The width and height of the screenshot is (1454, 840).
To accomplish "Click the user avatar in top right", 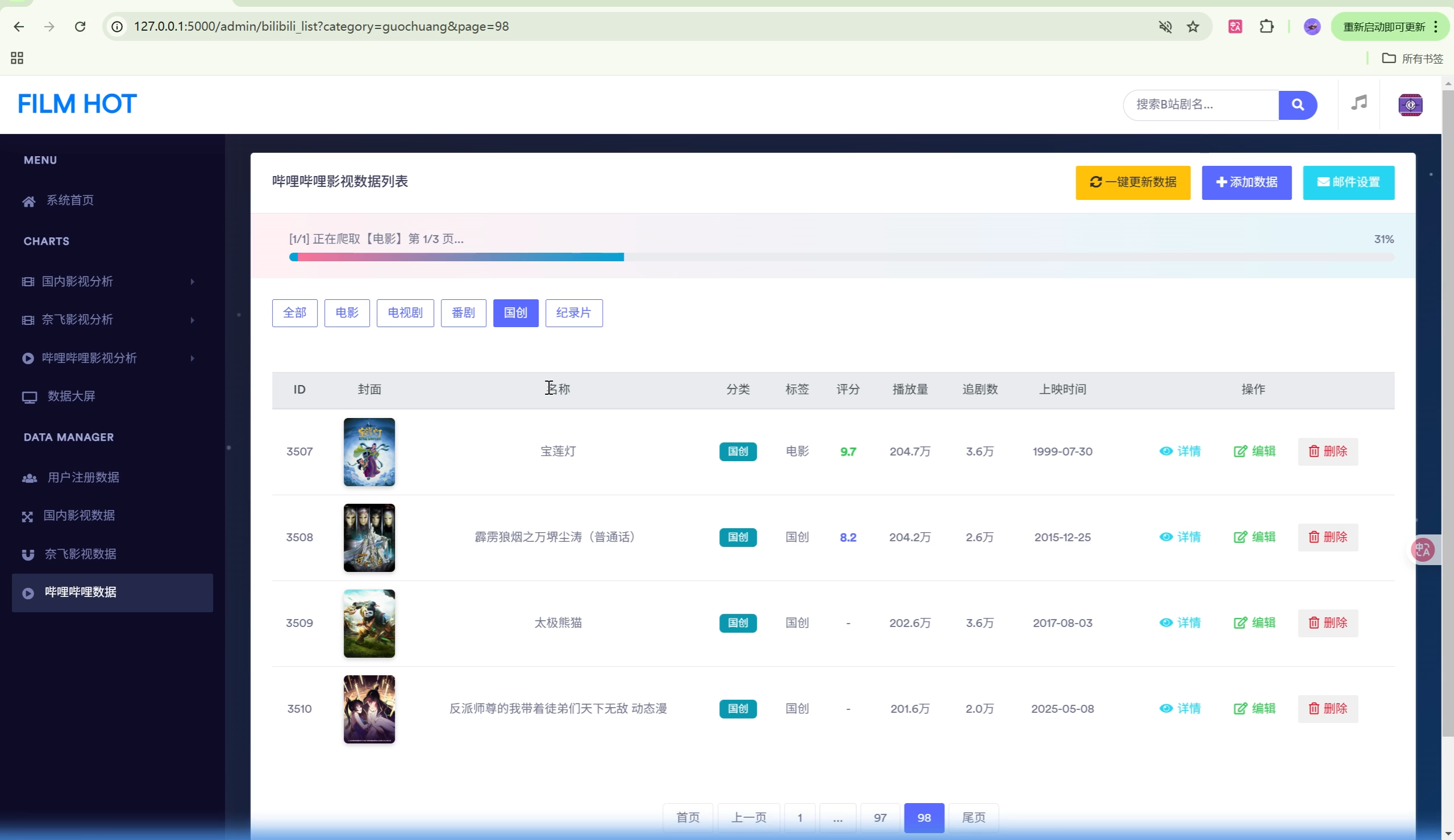I will (1410, 105).
